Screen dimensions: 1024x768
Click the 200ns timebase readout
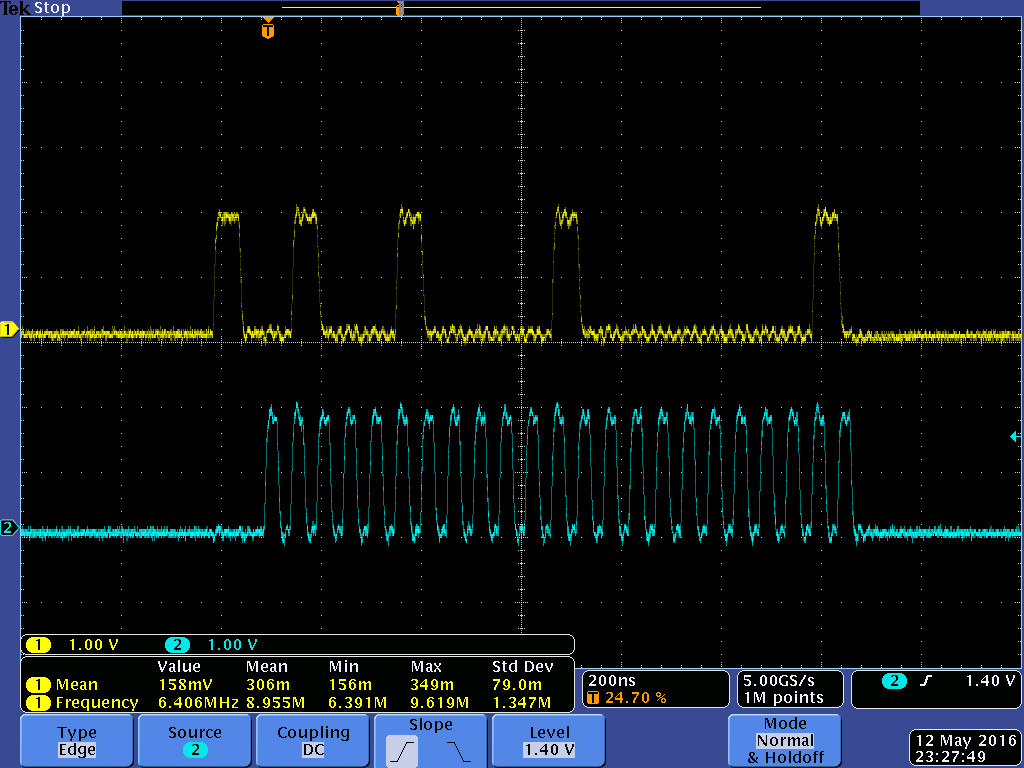(x=610, y=681)
